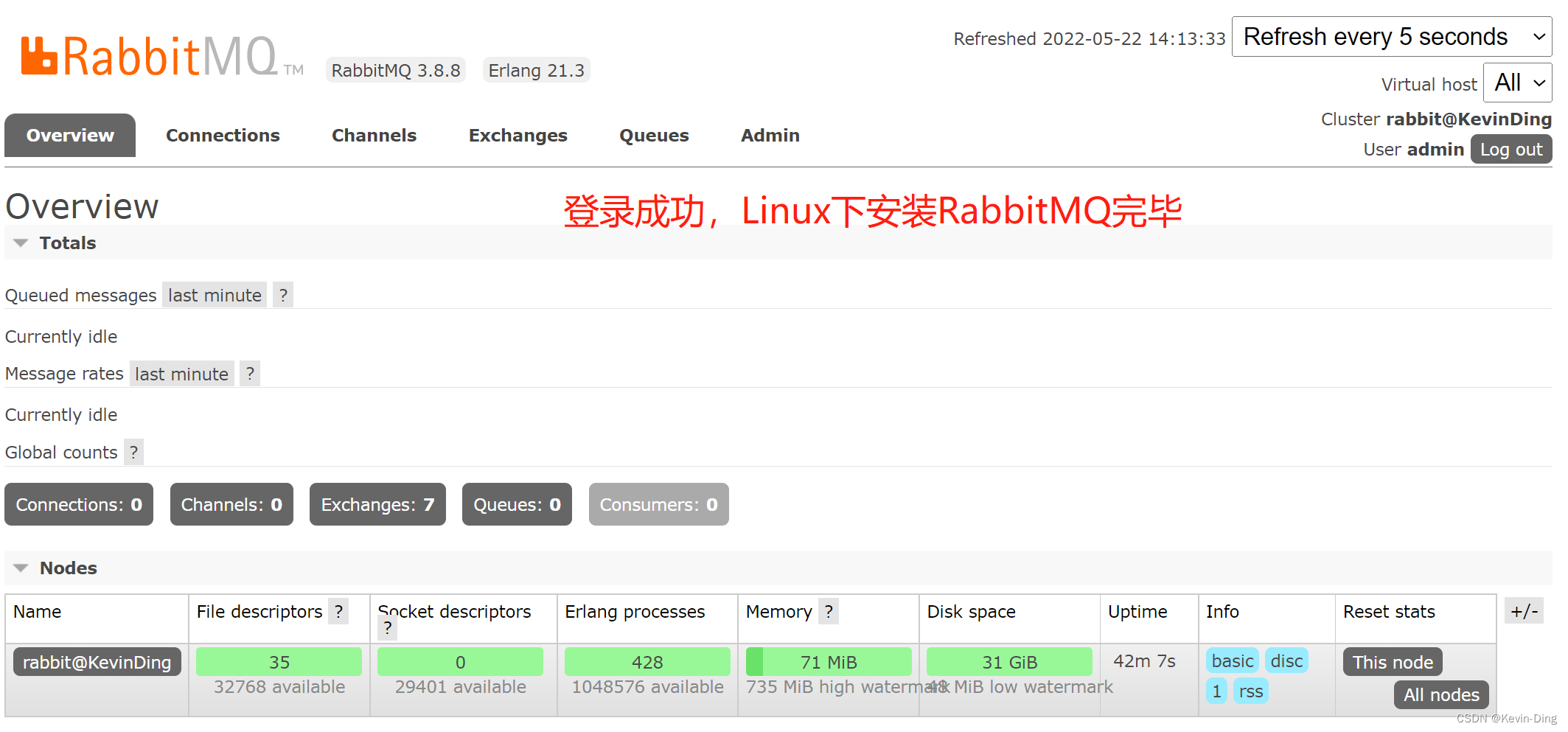Click the 35 file descriptors bar
This screenshot has width=1568, height=732.
tap(279, 662)
